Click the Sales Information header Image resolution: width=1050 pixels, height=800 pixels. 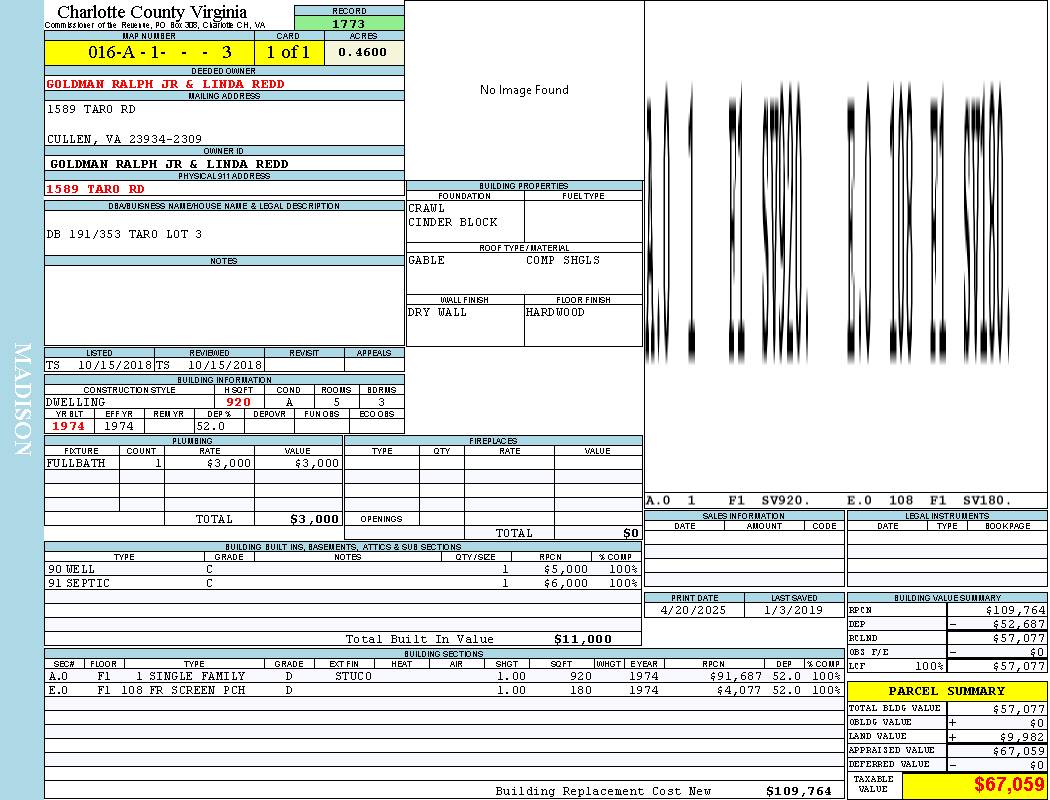744,515
